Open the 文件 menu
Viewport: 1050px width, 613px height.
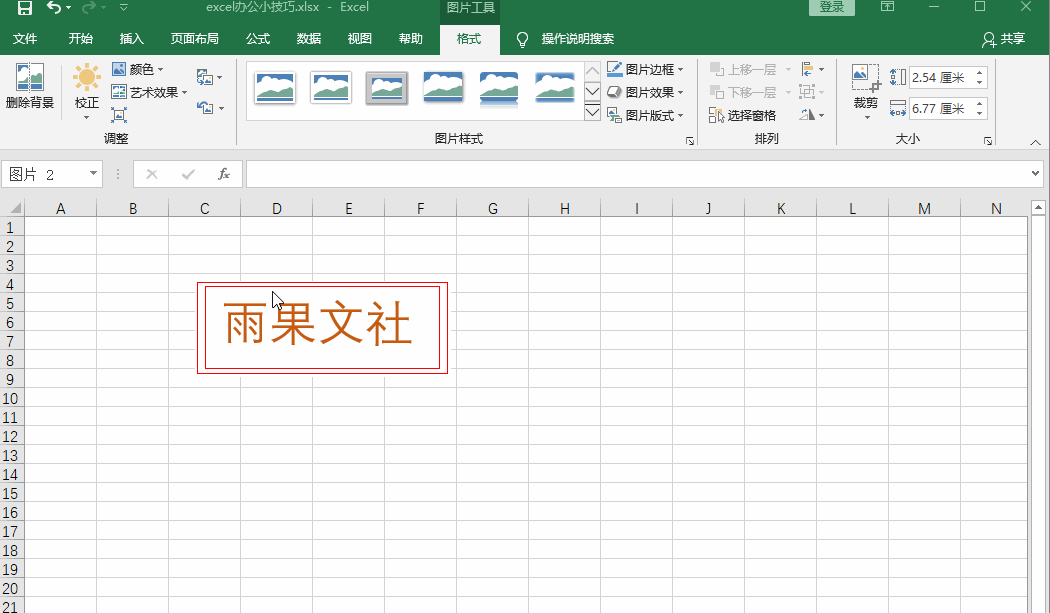26,38
